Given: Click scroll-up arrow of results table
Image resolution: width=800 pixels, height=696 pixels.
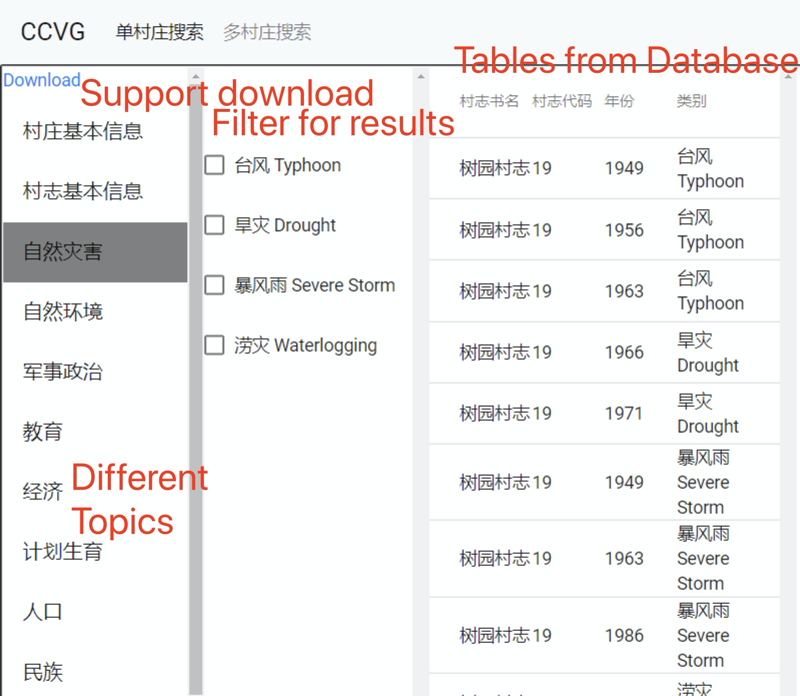Looking at the screenshot, I should point(788,77).
